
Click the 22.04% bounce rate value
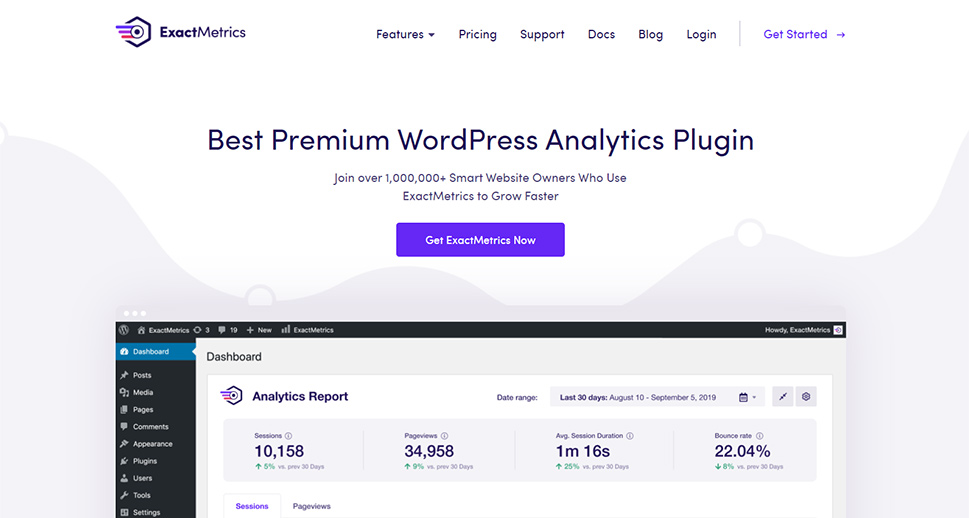743,451
